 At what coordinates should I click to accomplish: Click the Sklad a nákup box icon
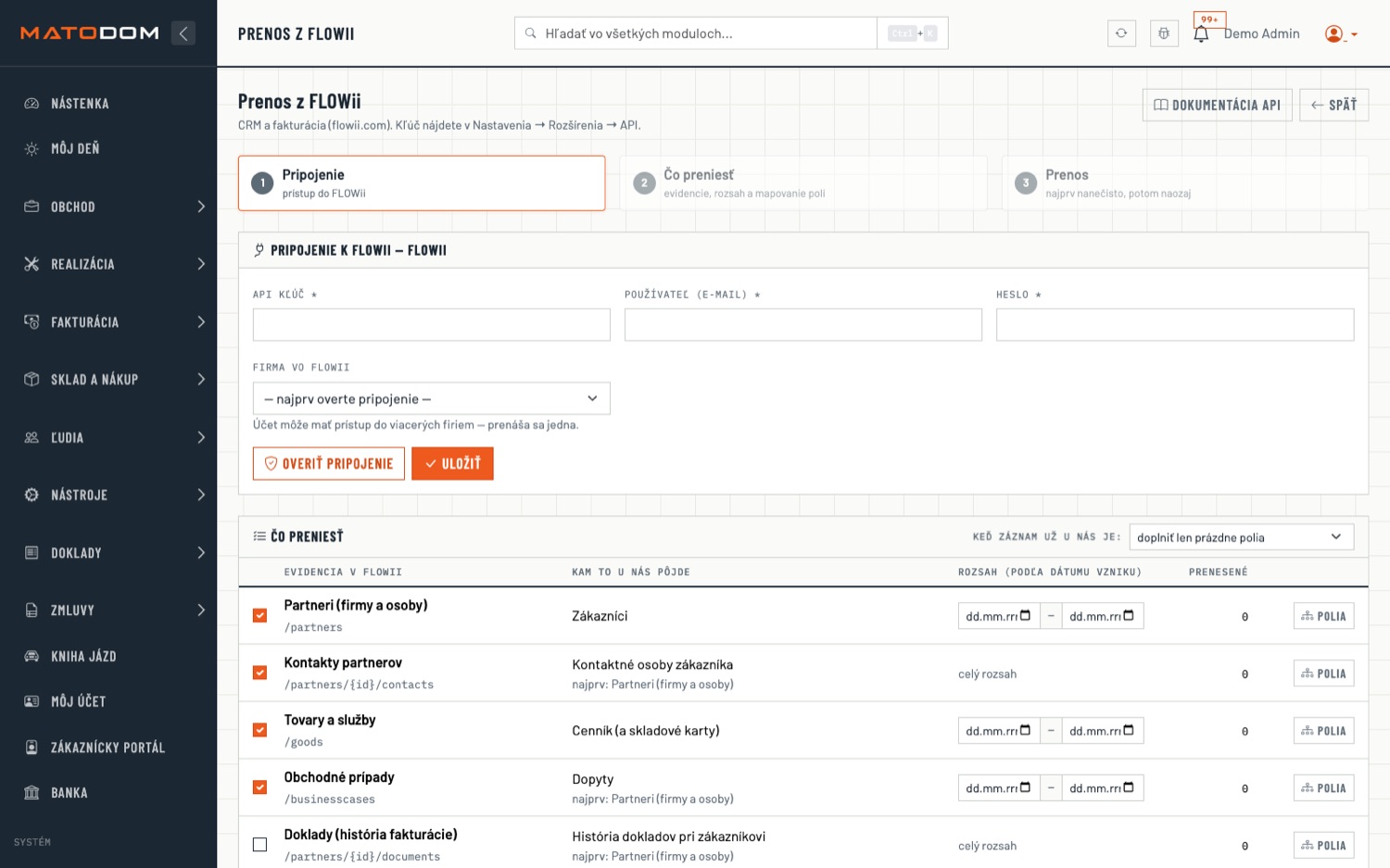tap(32, 379)
